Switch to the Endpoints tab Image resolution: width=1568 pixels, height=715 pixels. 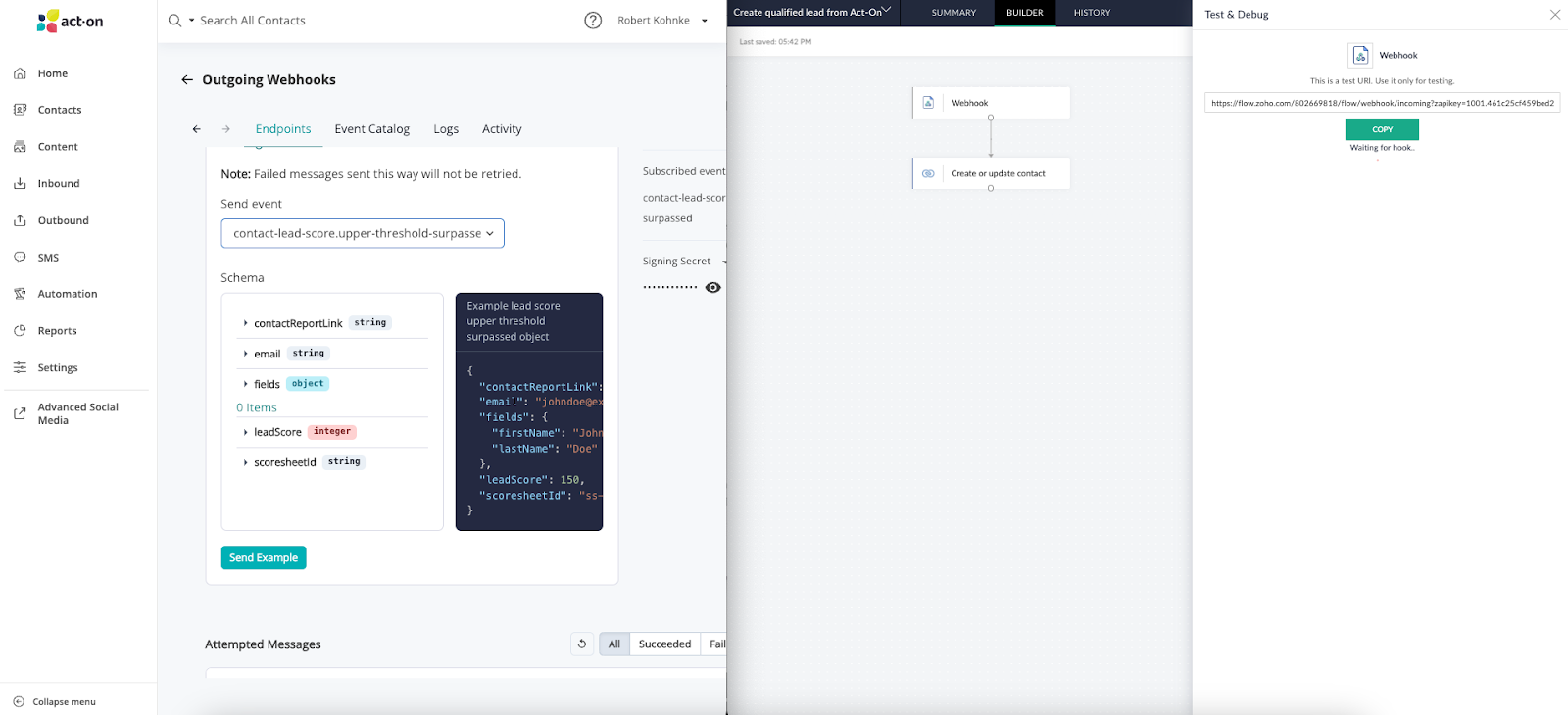(283, 129)
